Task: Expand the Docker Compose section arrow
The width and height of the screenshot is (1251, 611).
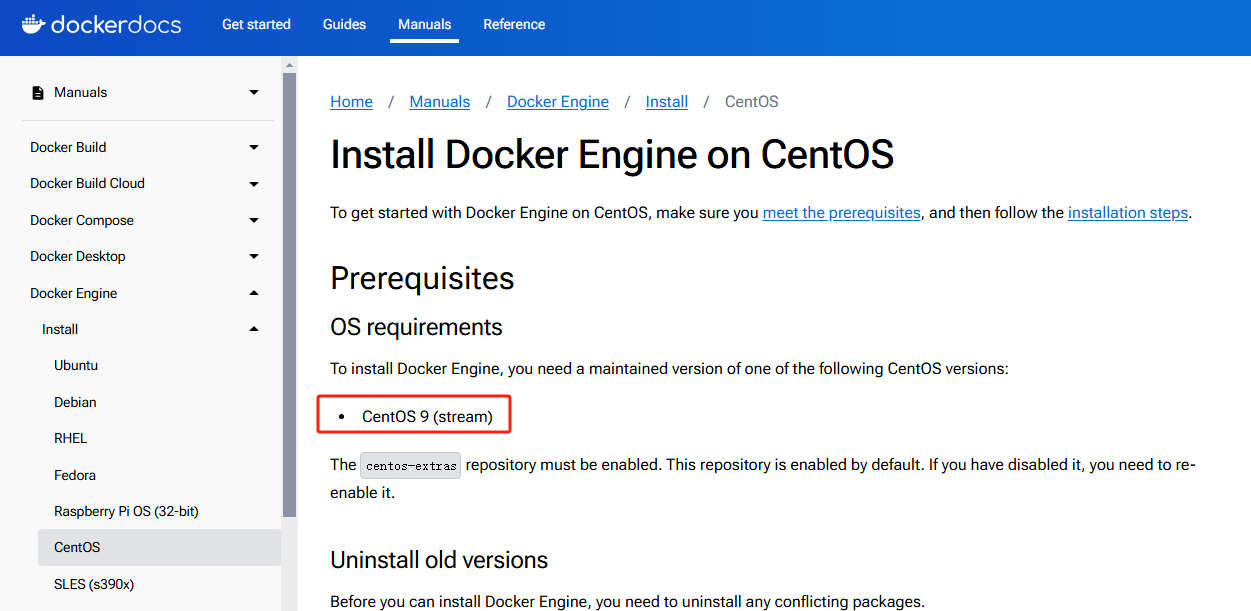Action: (254, 221)
